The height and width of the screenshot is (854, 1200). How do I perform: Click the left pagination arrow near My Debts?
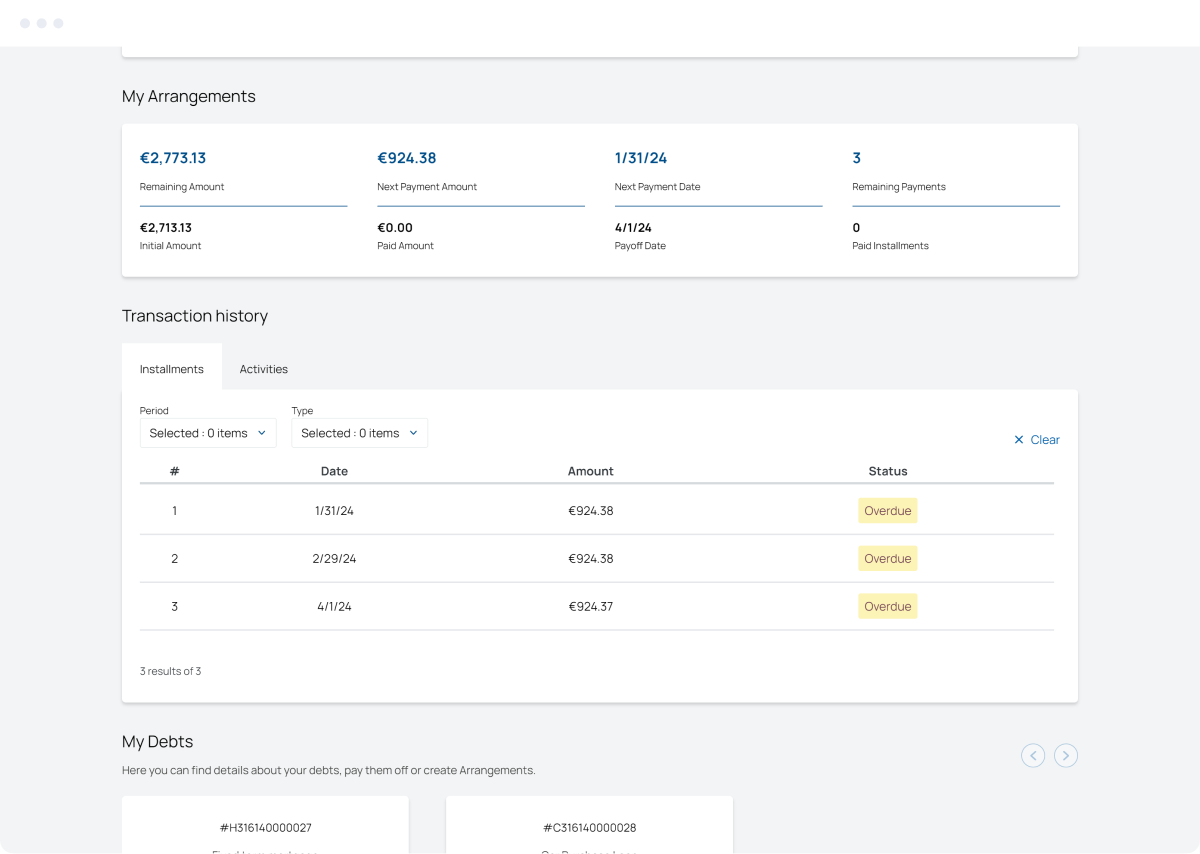pos(1033,755)
